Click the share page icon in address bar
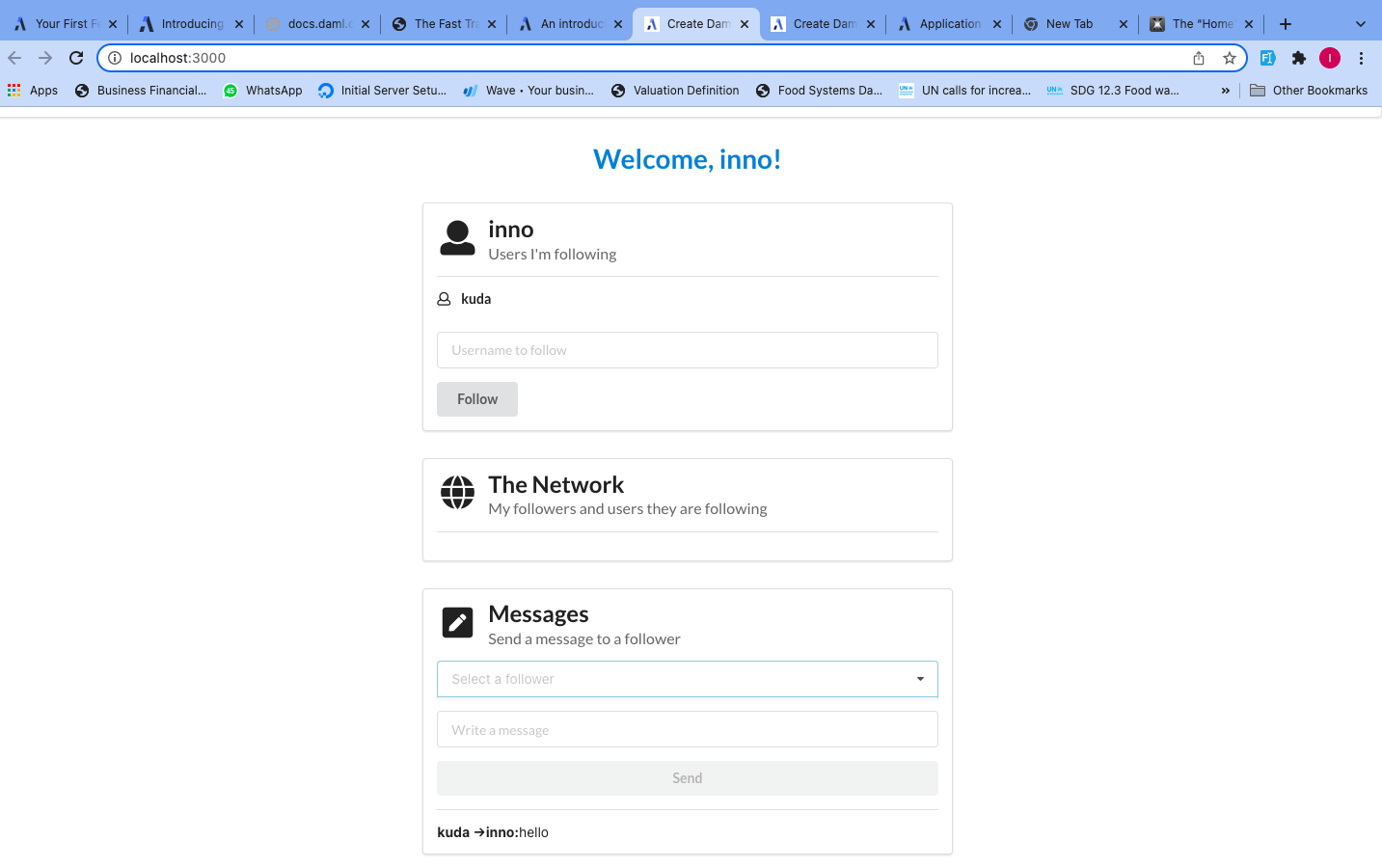Screen dimensions: 1382x868 pos(1199,58)
